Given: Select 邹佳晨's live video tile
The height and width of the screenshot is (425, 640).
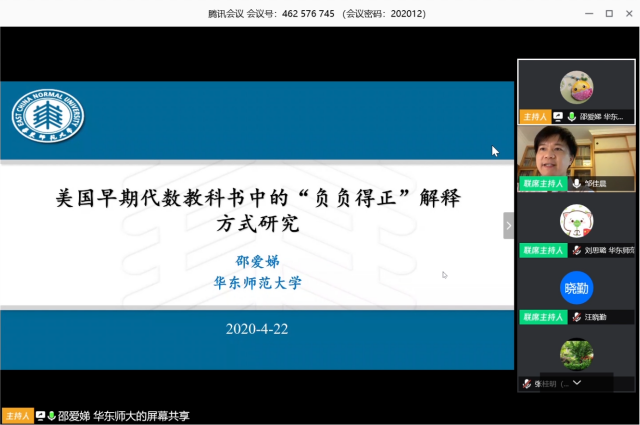Looking at the screenshot, I should (576, 152).
